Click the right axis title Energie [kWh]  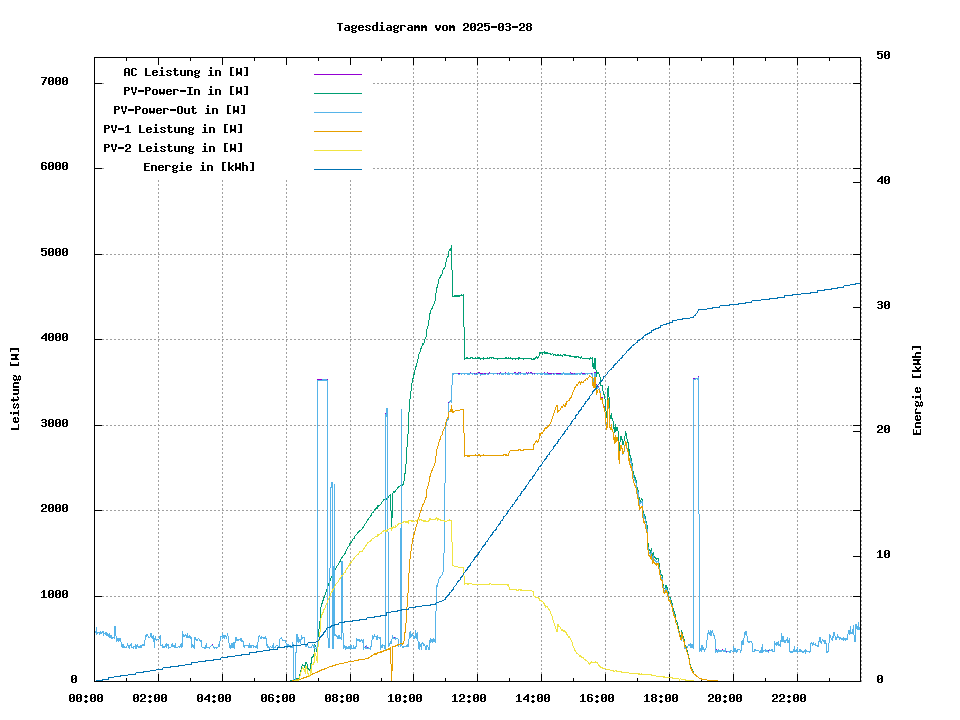(917, 390)
